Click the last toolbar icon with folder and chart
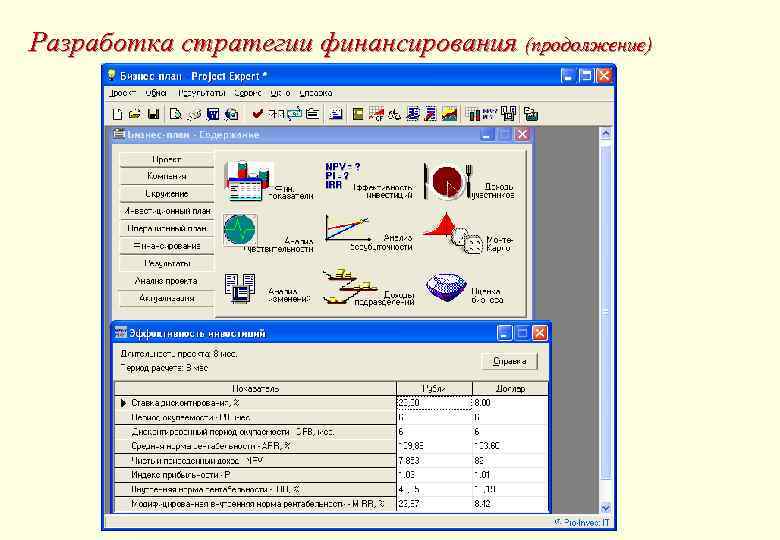 (x=531, y=115)
